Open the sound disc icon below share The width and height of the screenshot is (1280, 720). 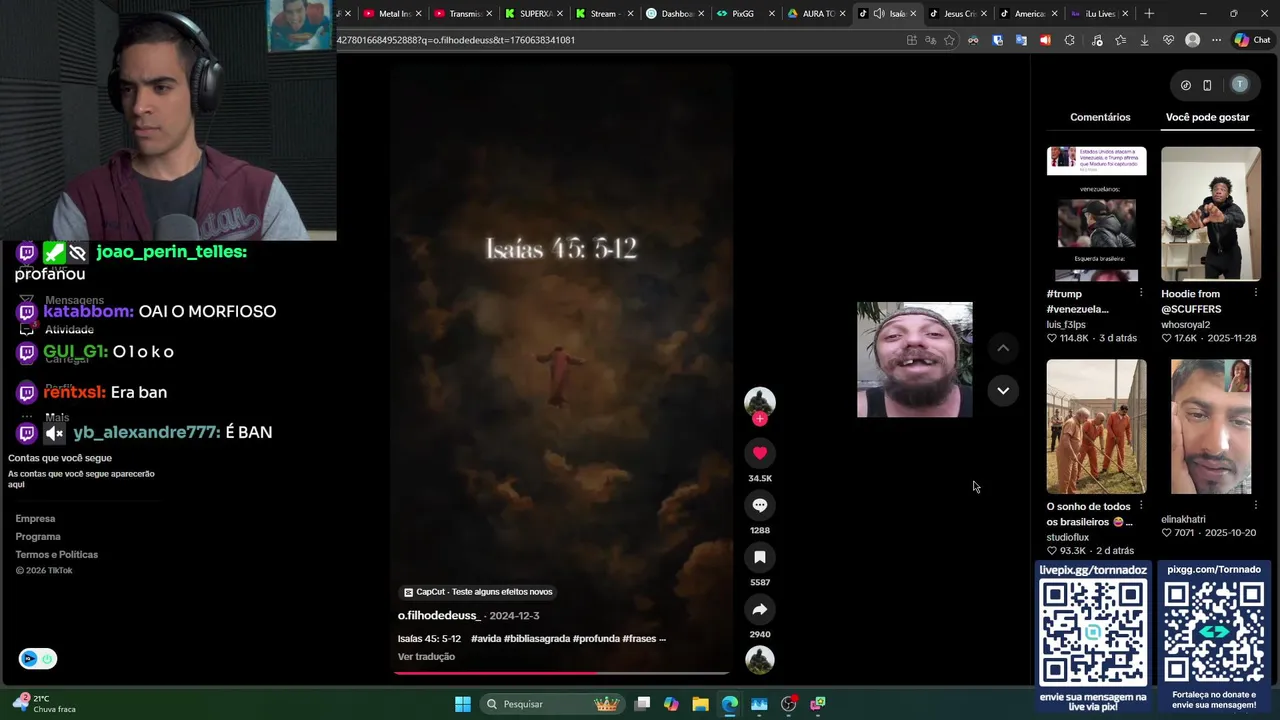click(760, 660)
